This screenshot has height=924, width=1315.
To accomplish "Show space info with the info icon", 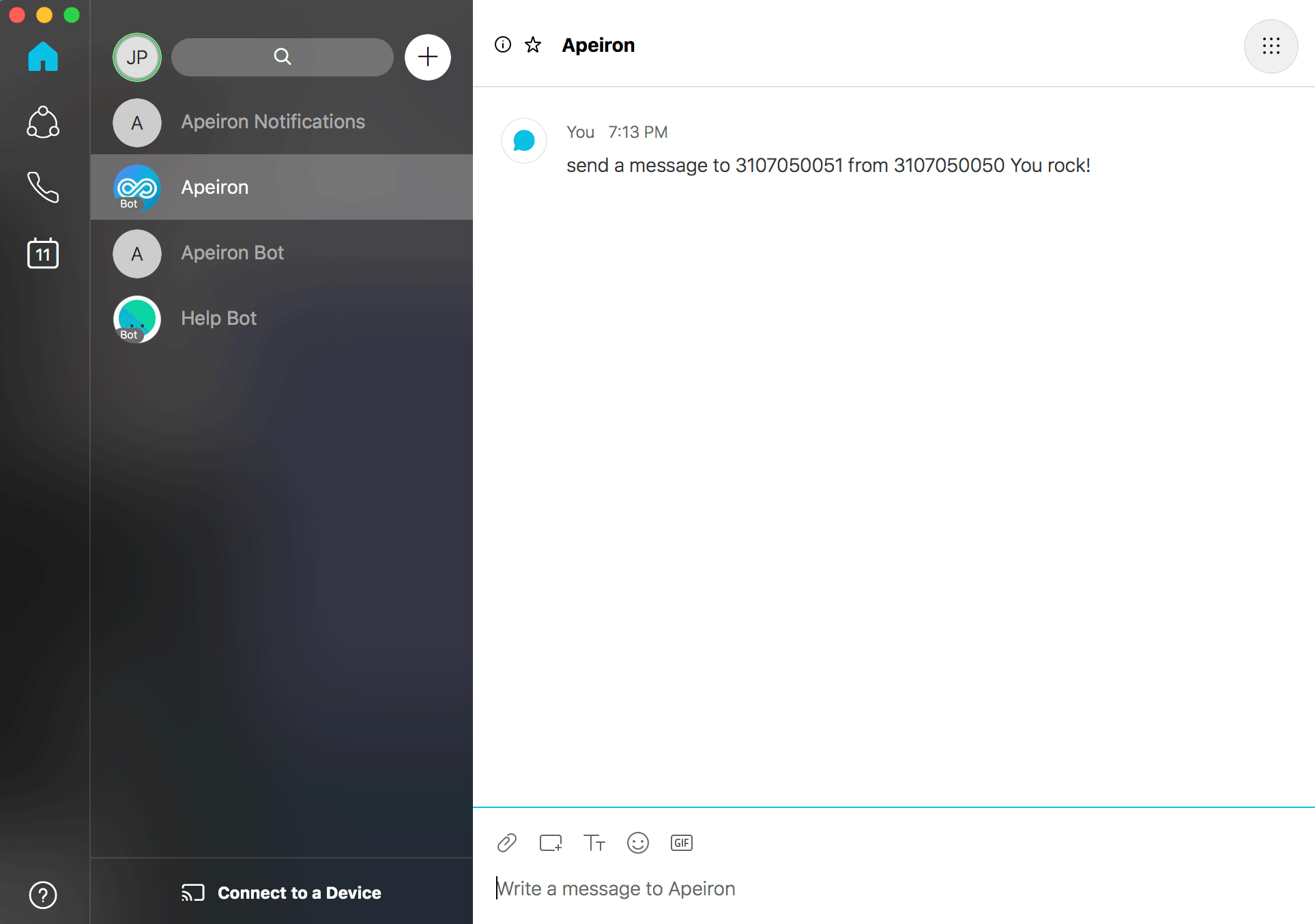I will pyautogui.click(x=503, y=45).
